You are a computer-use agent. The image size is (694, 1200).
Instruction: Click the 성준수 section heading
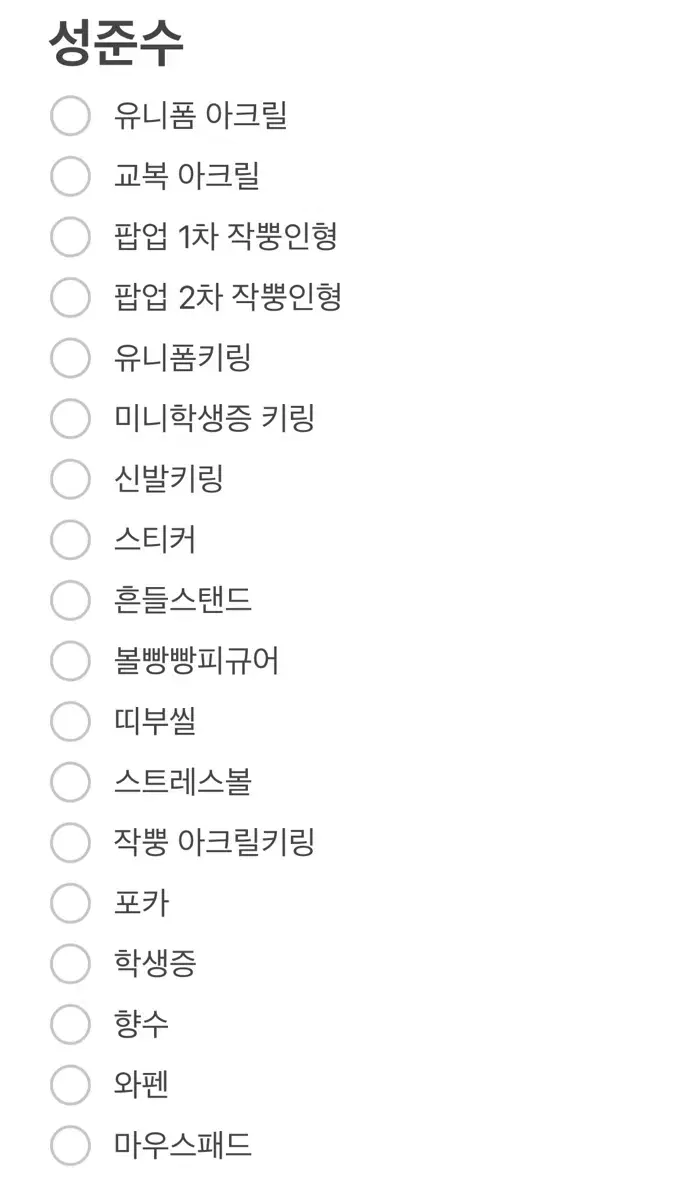pos(116,44)
